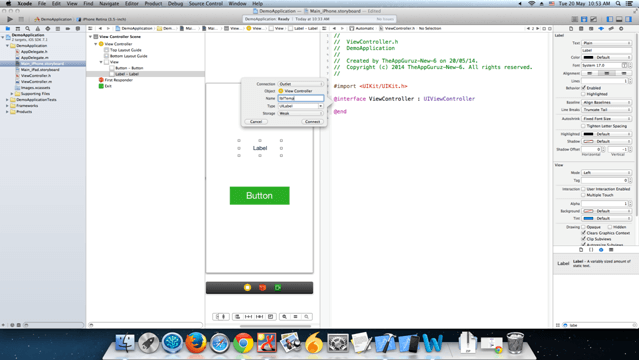Click the First Responder dock icon

click(x=262, y=288)
